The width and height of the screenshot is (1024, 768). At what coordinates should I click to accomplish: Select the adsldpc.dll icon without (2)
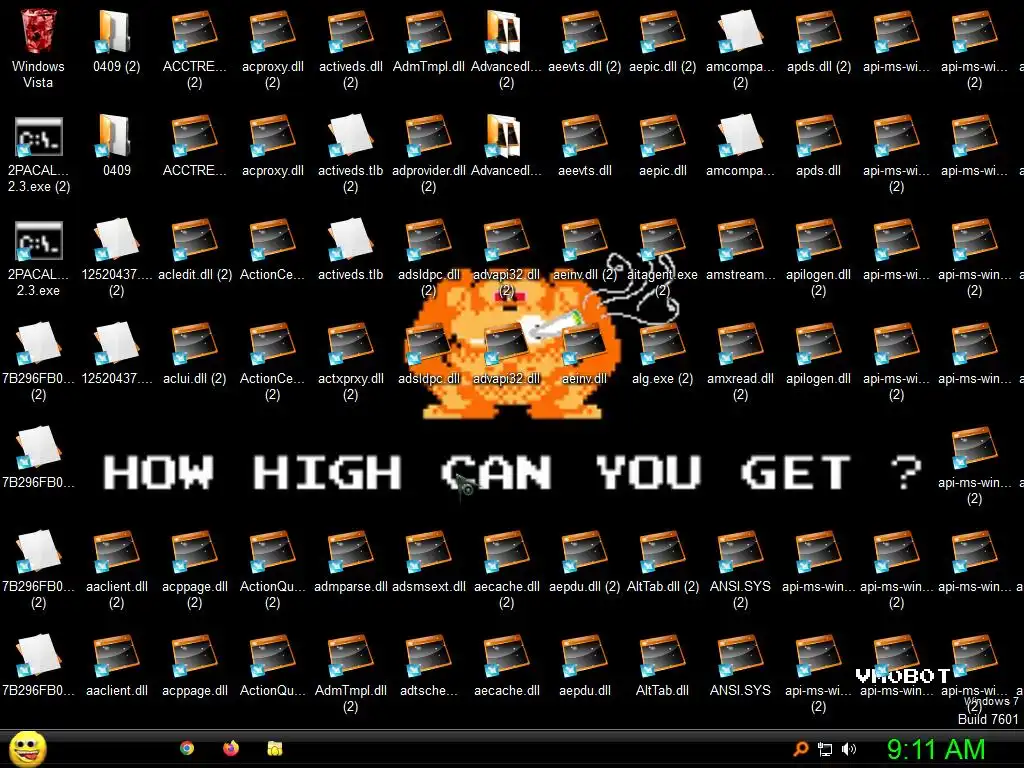click(x=428, y=343)
